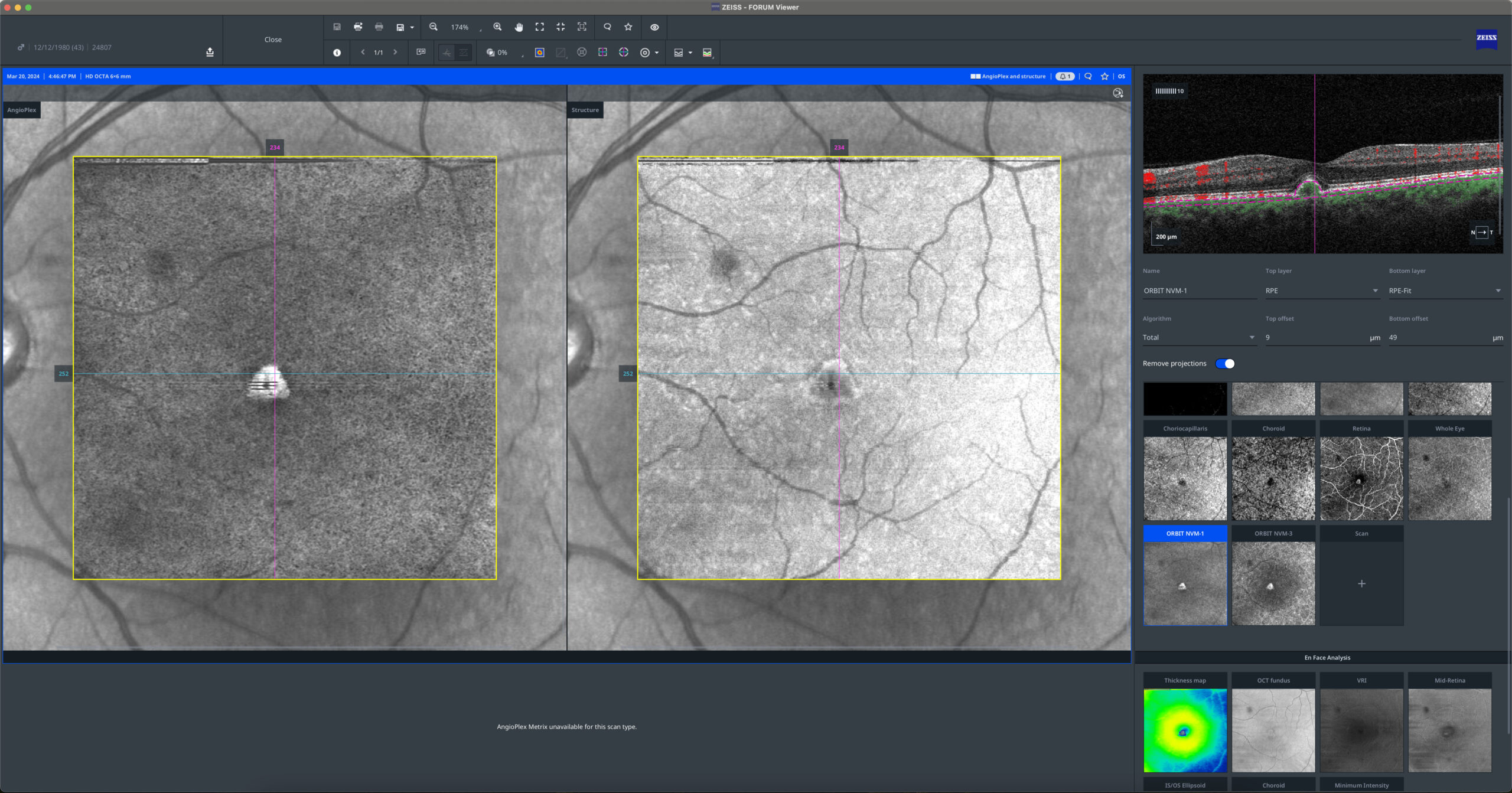Image resolution: width=1512 pixels, height=793 pixels.
Task: Click the export patient data icon
Action: pyautogui.click(x=210, y=52)
